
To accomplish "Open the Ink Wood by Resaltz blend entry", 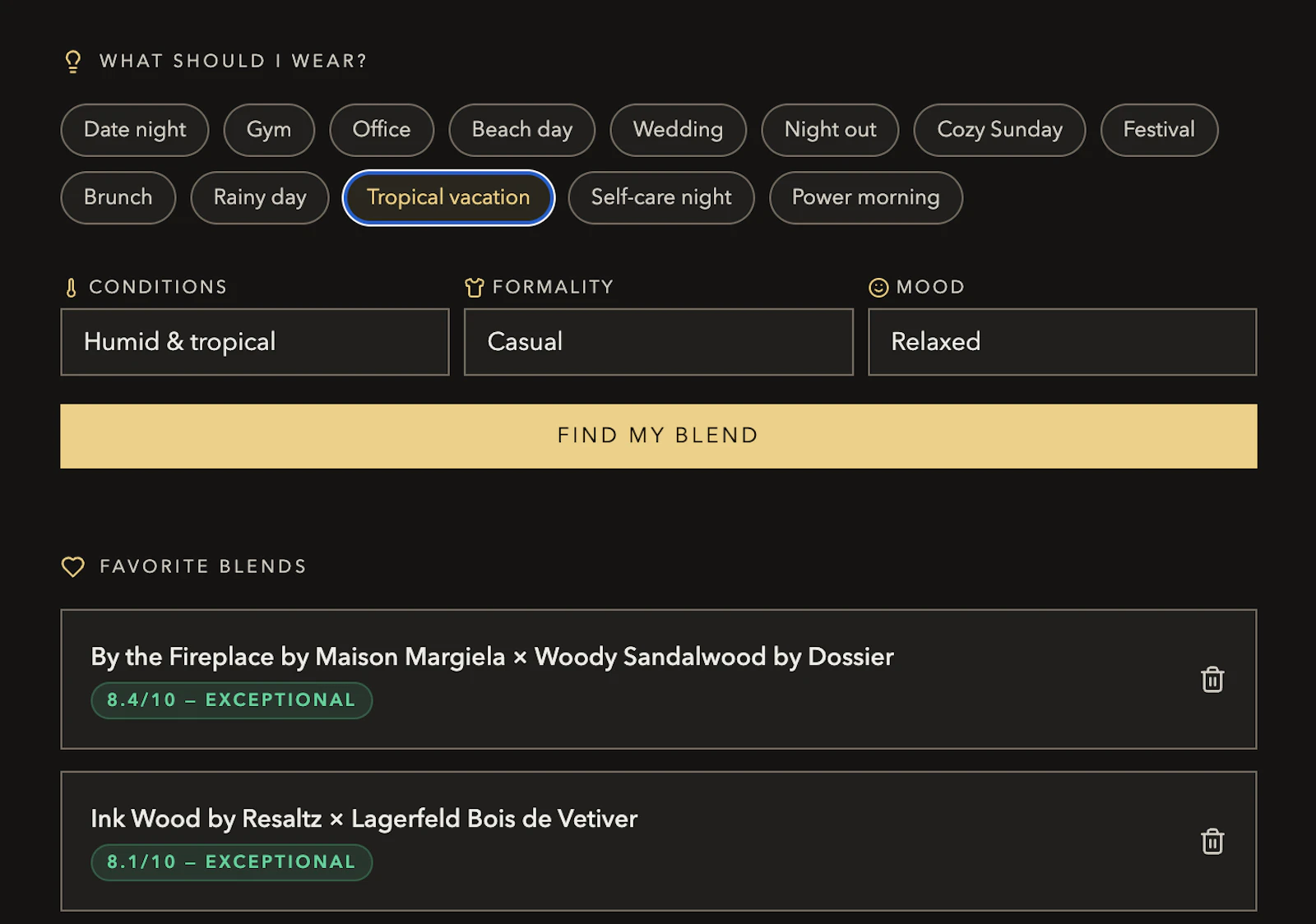I will (576, 840).
